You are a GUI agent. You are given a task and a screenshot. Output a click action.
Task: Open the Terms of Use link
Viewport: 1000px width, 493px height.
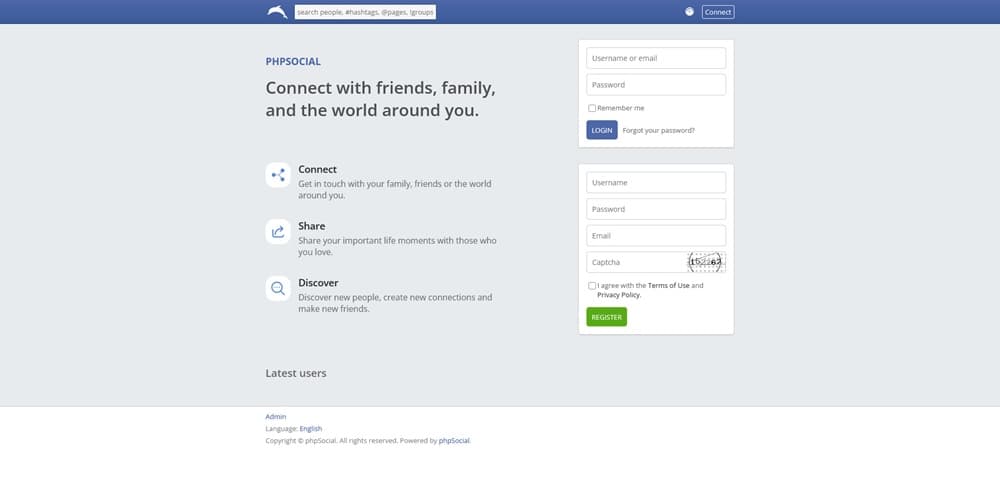tap(668, 286)
